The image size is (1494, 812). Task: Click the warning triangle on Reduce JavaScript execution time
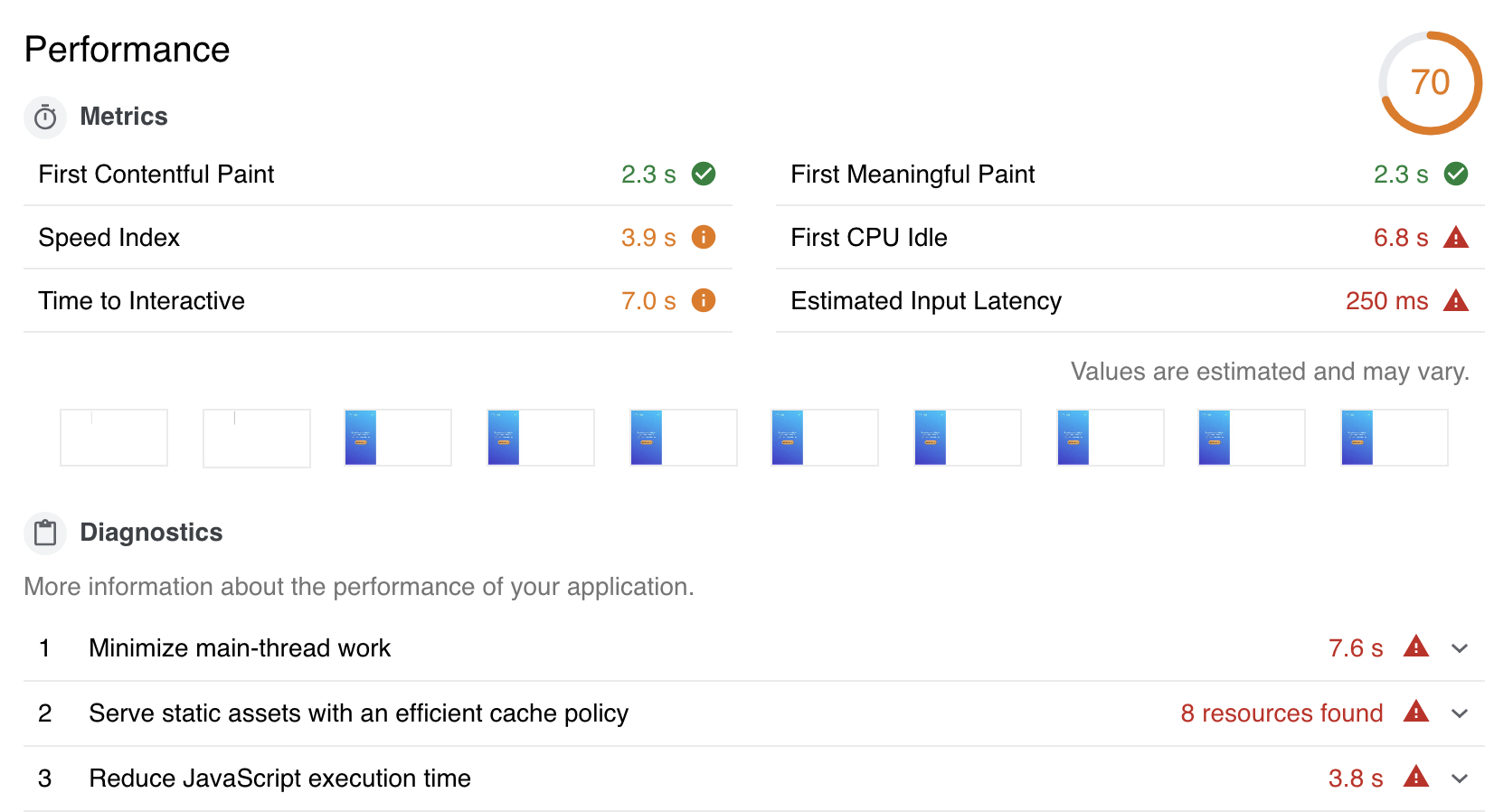(x=1416, y=777)
